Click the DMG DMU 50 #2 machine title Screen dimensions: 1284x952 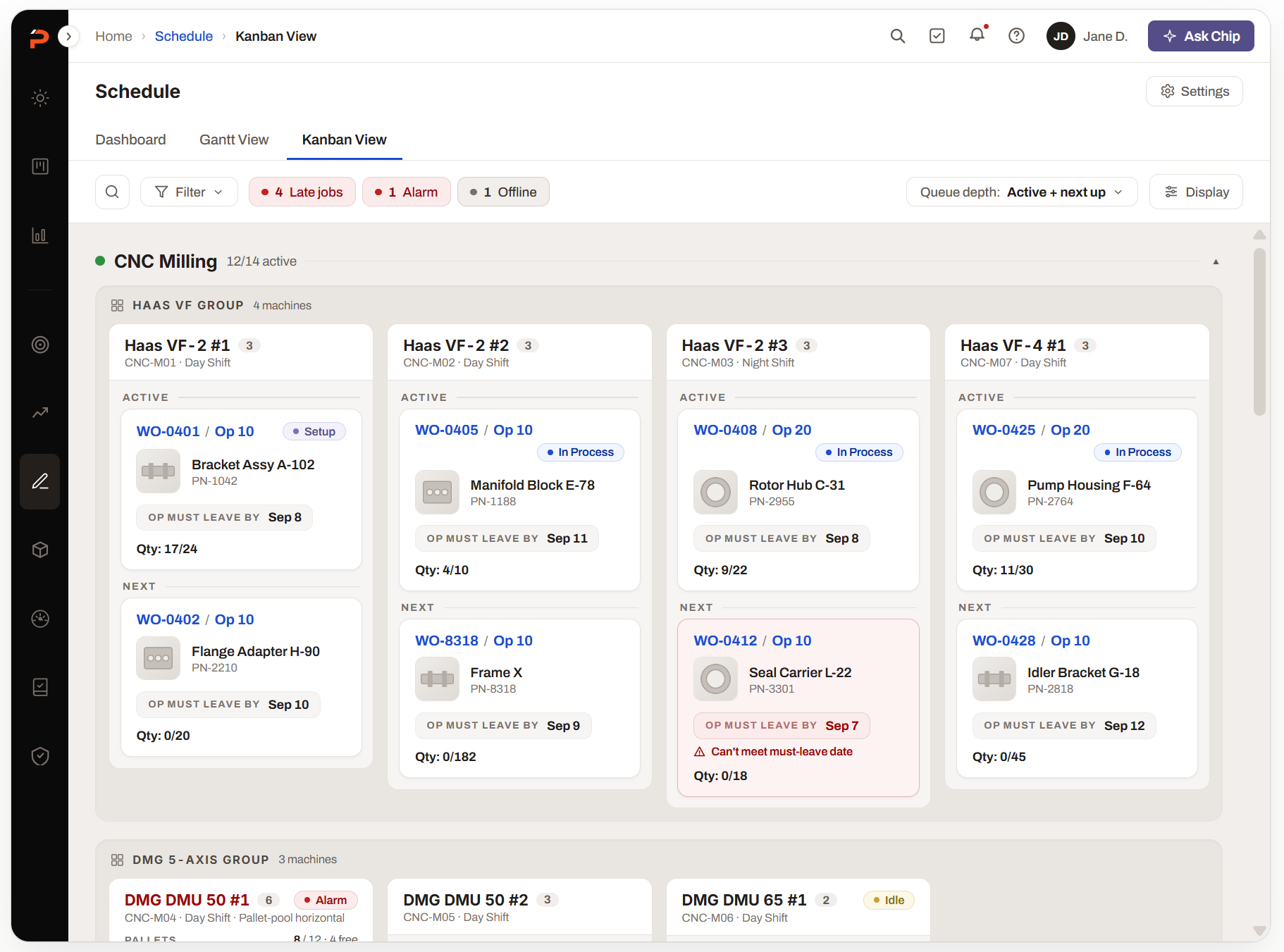pyautogui.click(x=465, y=900)
